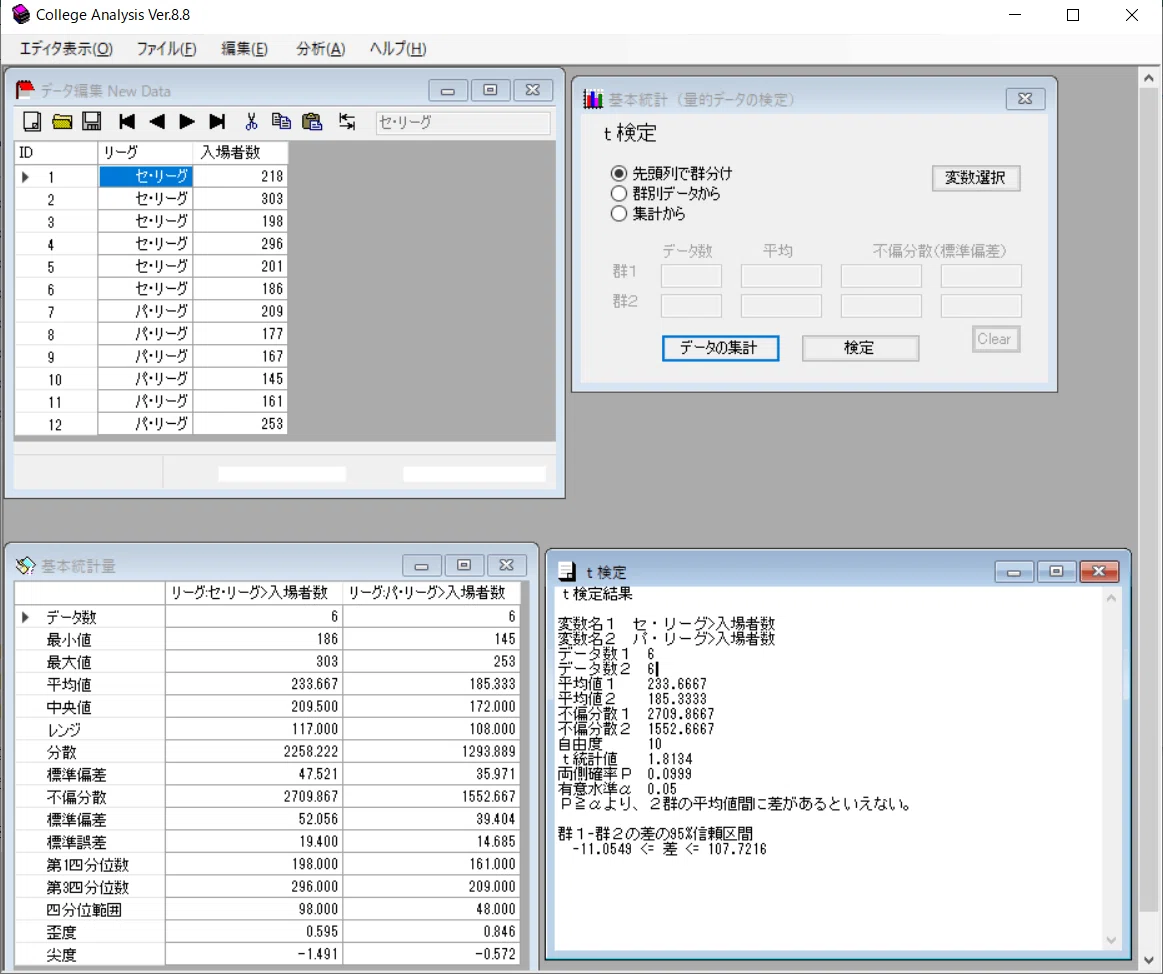This screenshot has height=974, width=1163.
Task: Click パ・リーグ>入場者数 column header
Action: pos(431,593)
